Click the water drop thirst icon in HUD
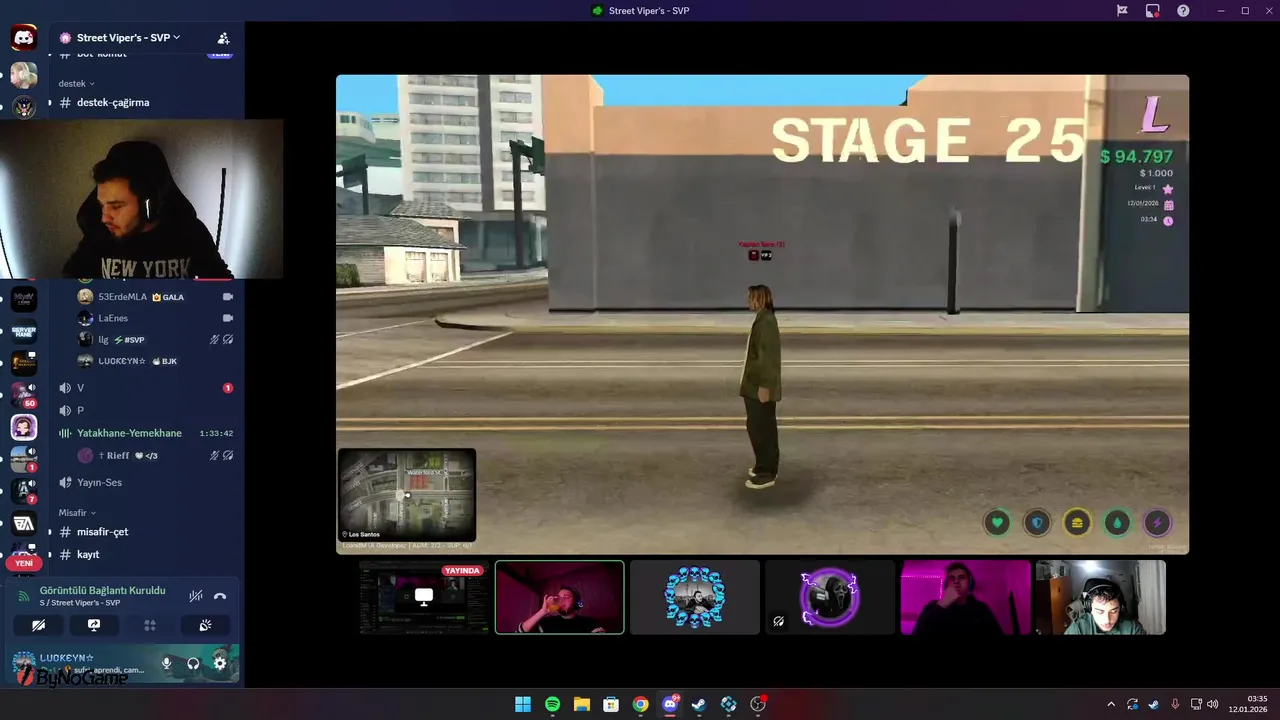This screenshot has height=720, width=1280. [1117, 522]
